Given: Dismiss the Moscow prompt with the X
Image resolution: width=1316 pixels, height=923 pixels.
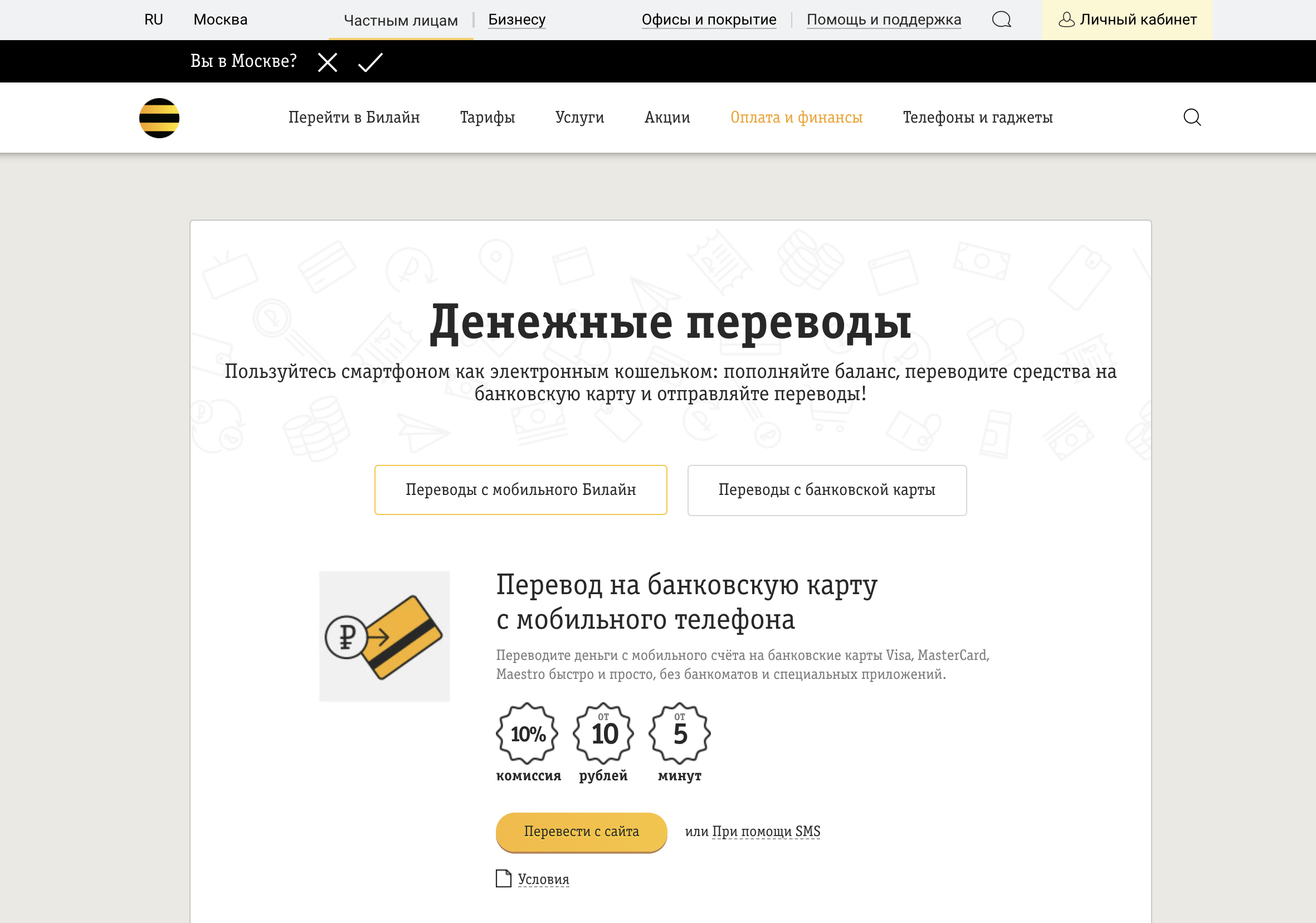Looking at the screenshot, I should [327, 61].
